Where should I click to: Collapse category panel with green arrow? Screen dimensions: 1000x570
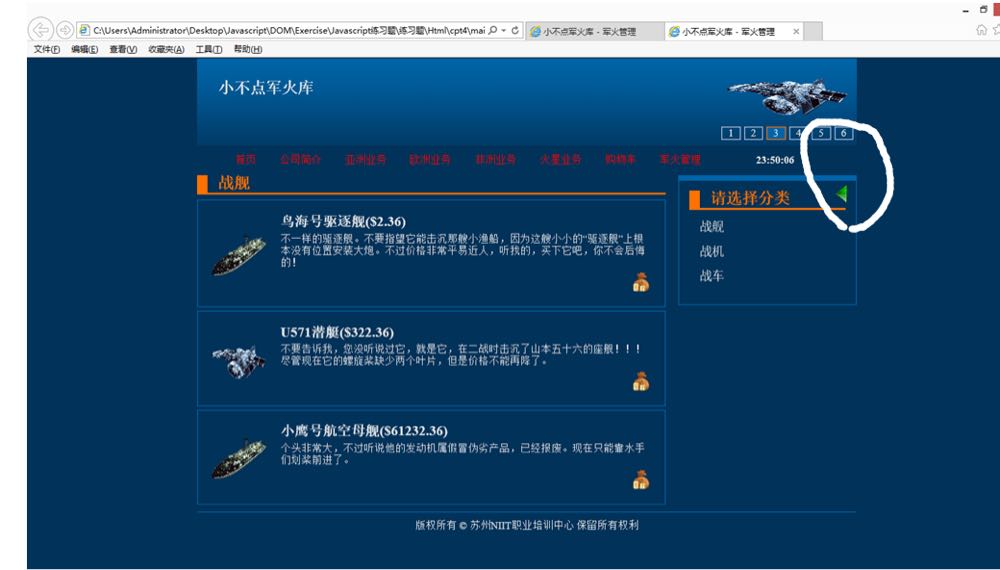click(841, 194)
